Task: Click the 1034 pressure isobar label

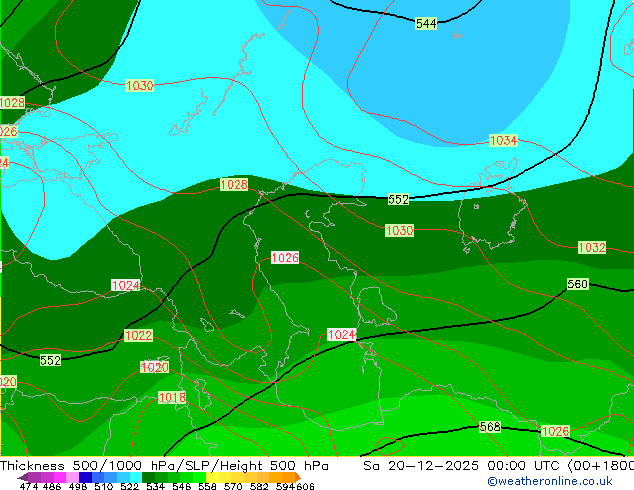Action: (x=503, y=141)
